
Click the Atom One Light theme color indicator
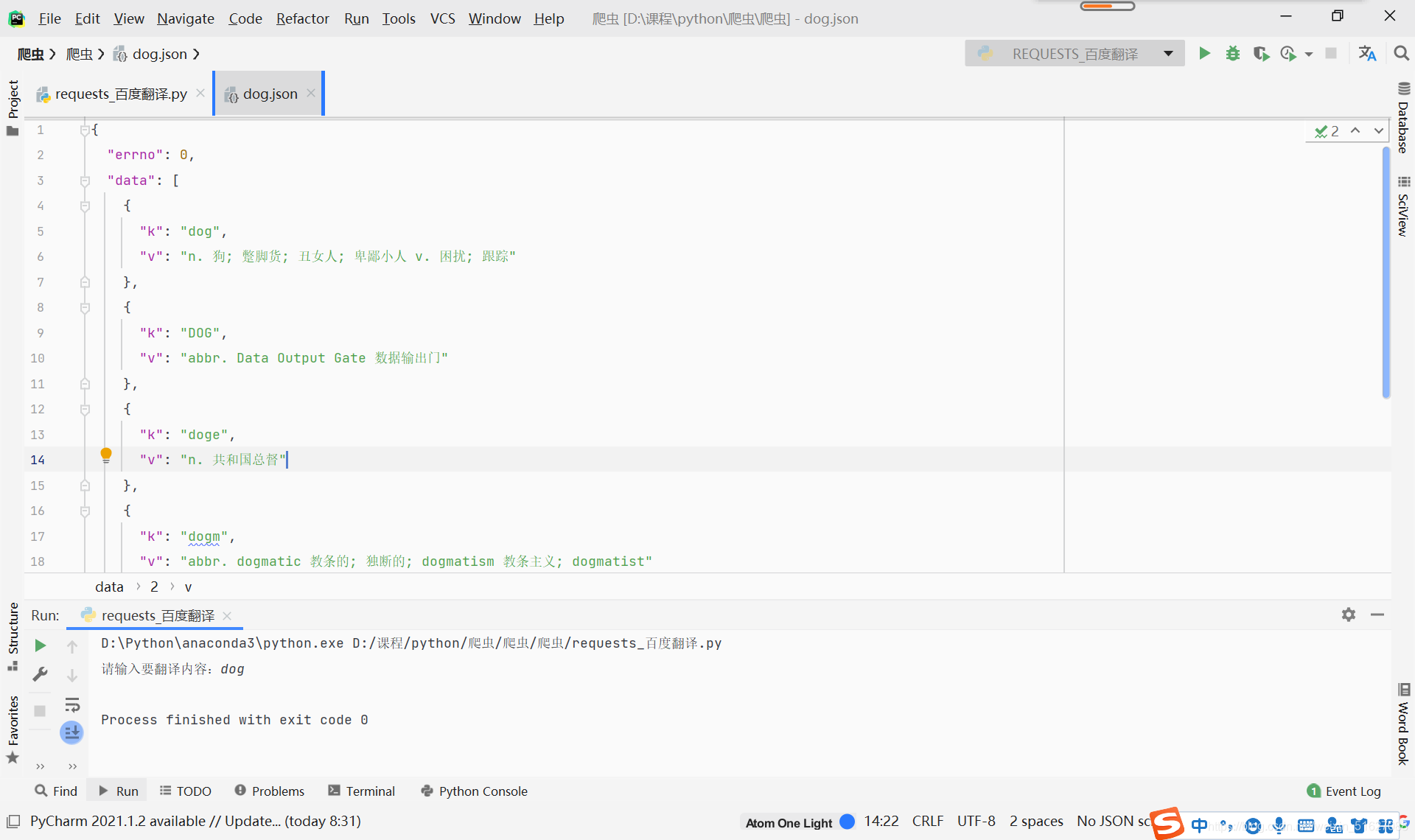(848, 822)
